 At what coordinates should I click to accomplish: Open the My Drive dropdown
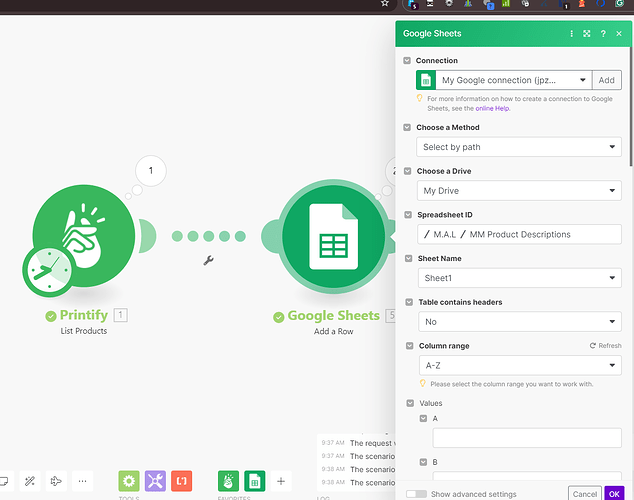519,190
